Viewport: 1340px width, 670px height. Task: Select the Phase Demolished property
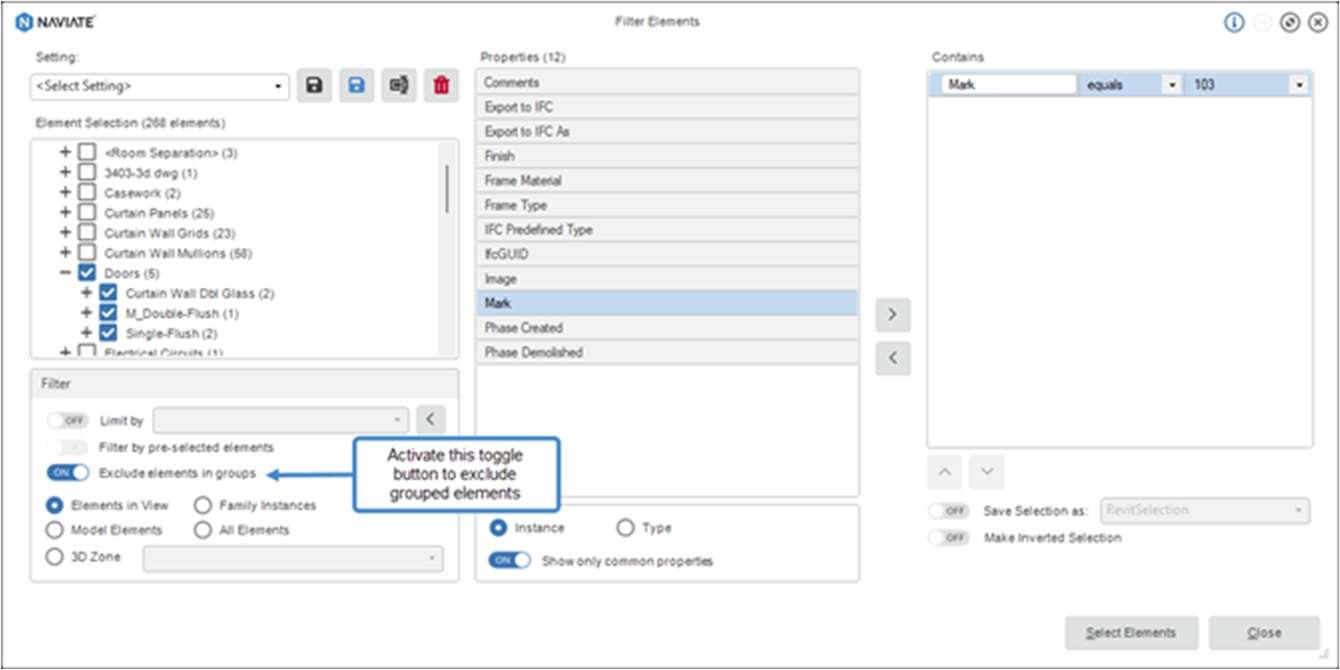click(667, 352)
